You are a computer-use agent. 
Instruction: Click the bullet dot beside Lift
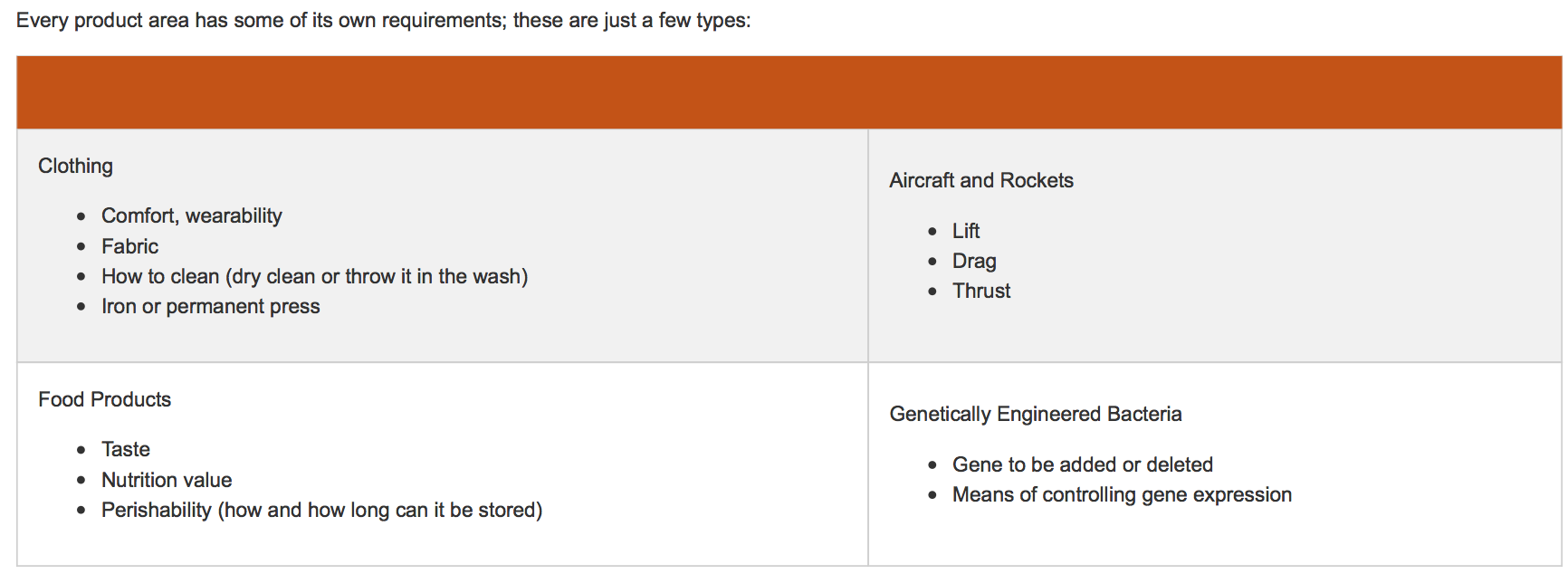pyautogui.click(x=932, y=232)
